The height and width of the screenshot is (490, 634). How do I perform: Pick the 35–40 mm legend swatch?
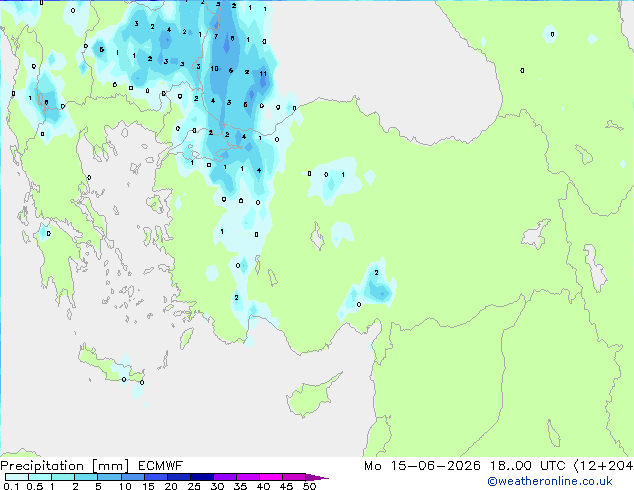(248, 477)
